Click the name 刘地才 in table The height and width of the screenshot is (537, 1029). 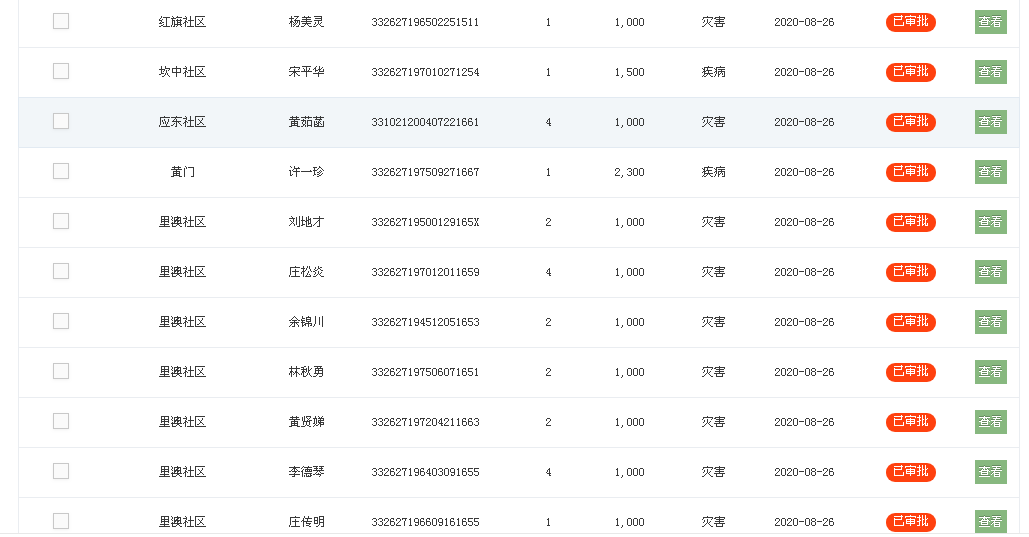(x=306, y=222)
